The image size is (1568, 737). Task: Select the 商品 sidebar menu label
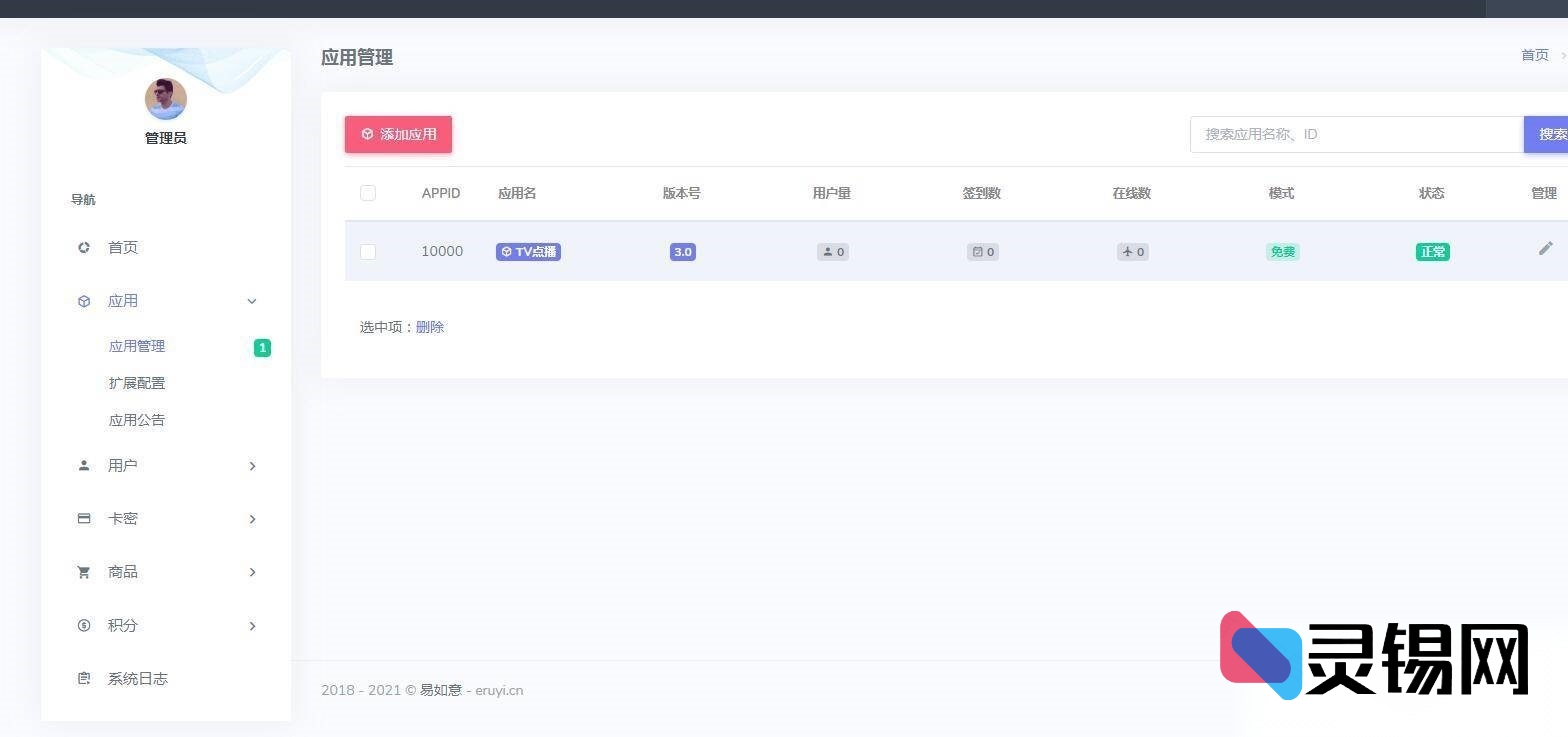tap(123, 572)
